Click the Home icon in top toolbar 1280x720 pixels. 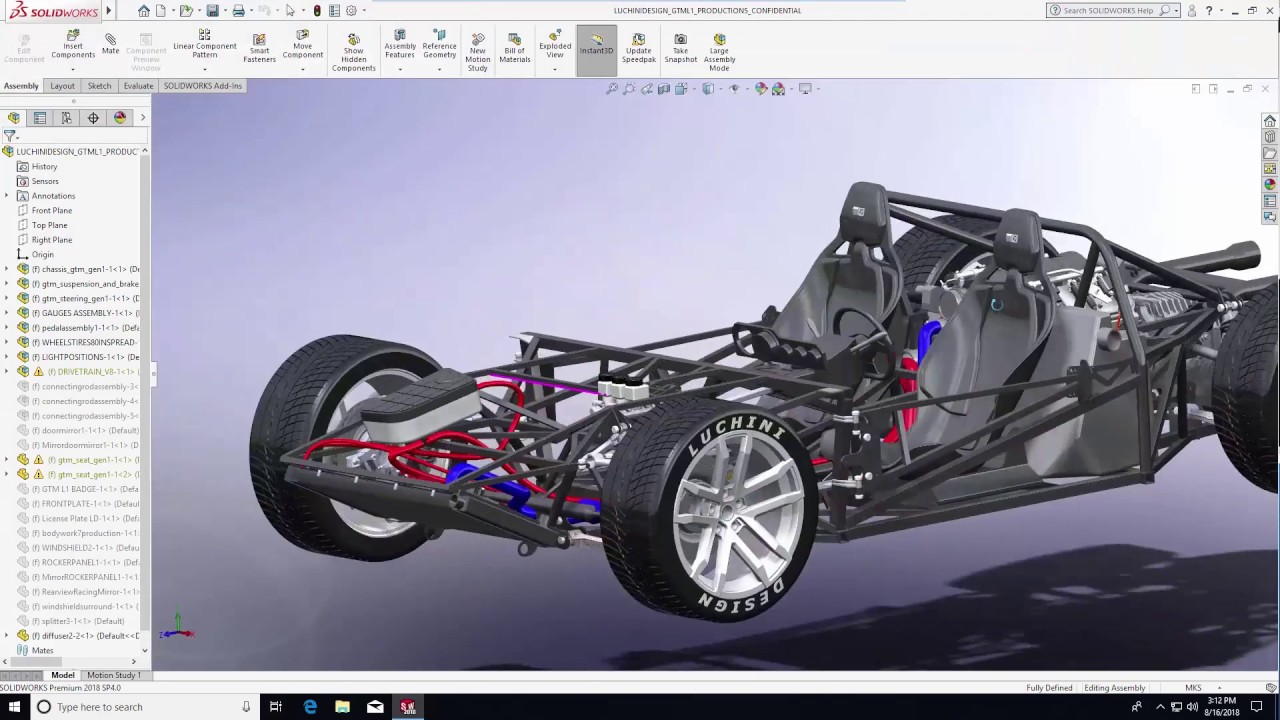144,11
